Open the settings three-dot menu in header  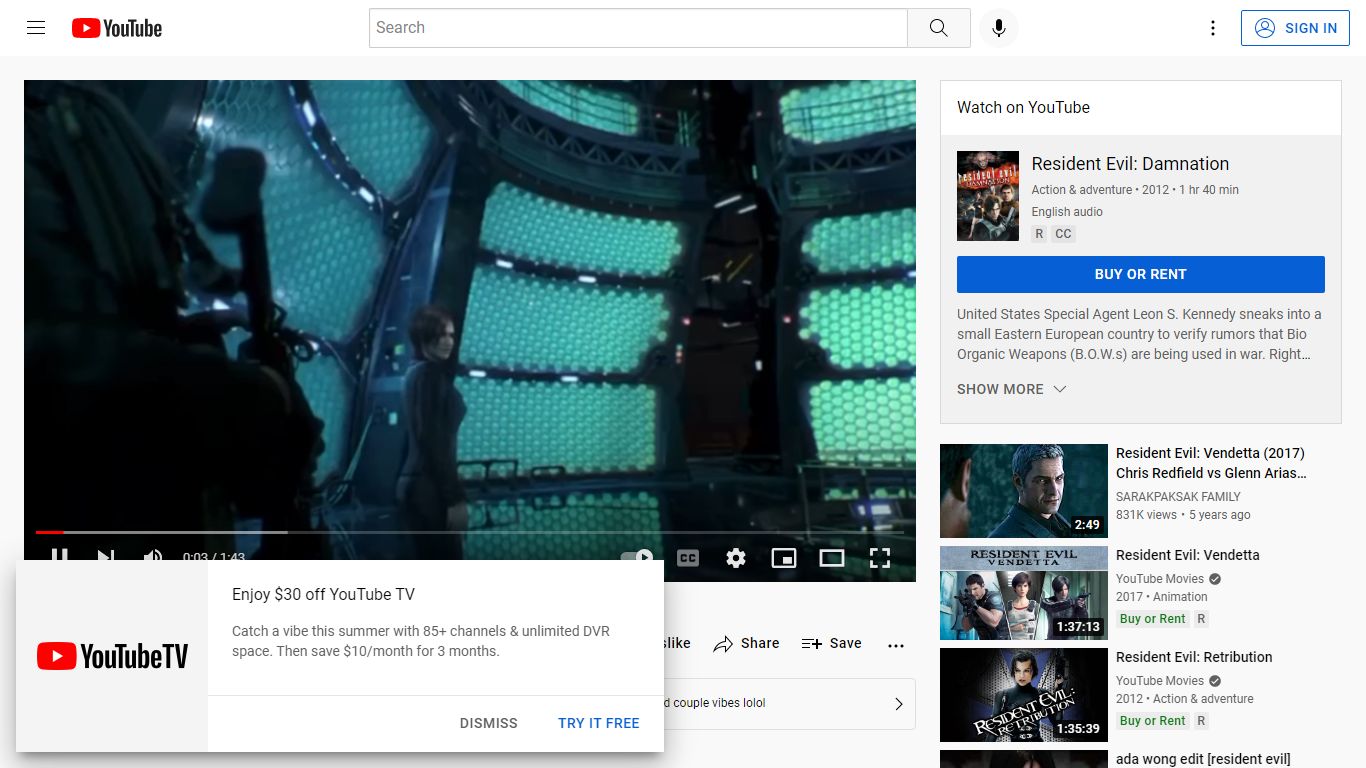click(x=1213, y=28)
